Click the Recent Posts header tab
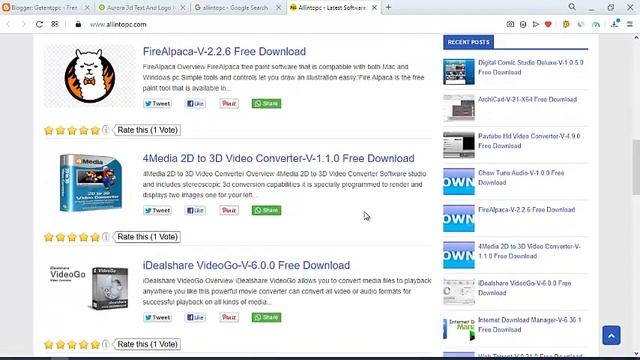The width and height of the screenshot is (640, 360). pyautogui.click(x=468, y=42)
